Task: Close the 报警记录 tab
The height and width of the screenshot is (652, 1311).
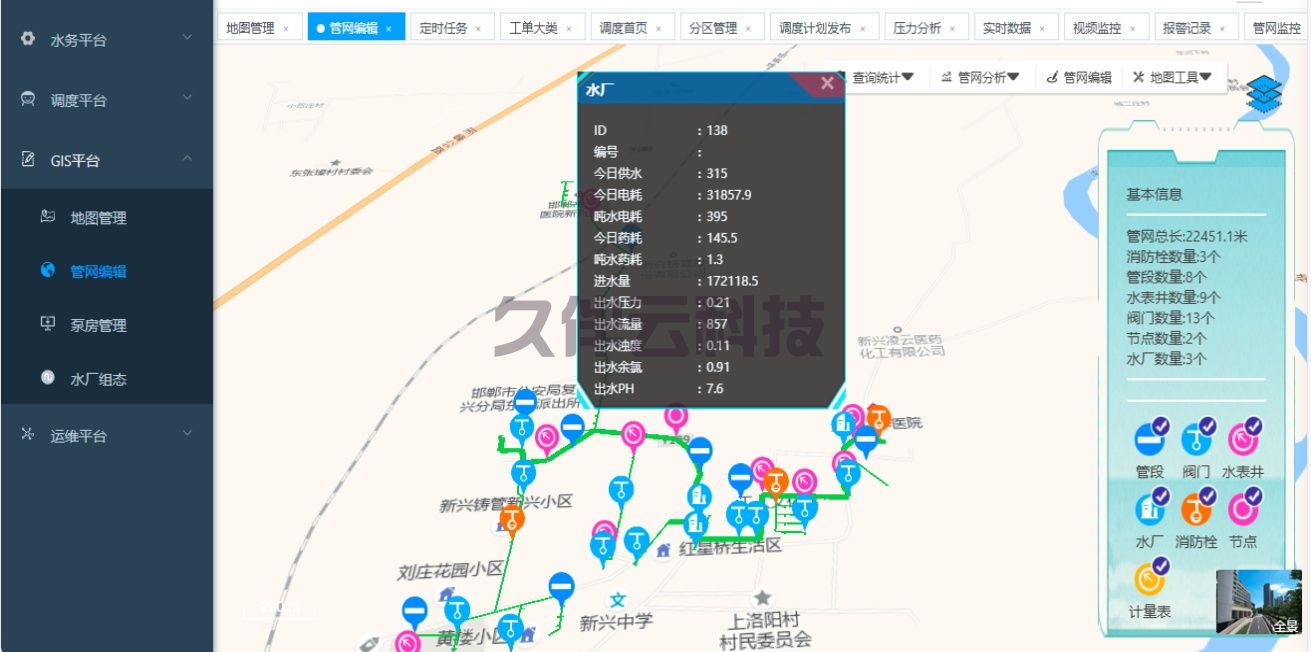Action: point(1222,29)
